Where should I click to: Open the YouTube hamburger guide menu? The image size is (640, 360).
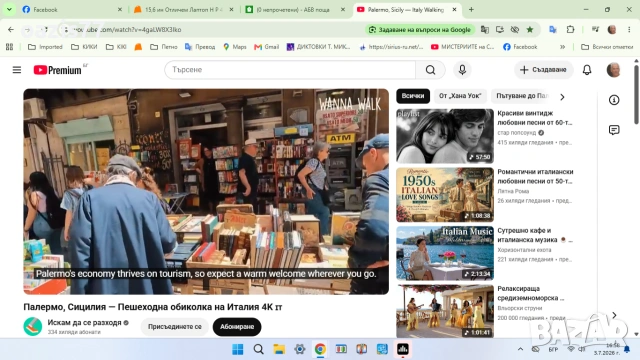coord(17,70)
